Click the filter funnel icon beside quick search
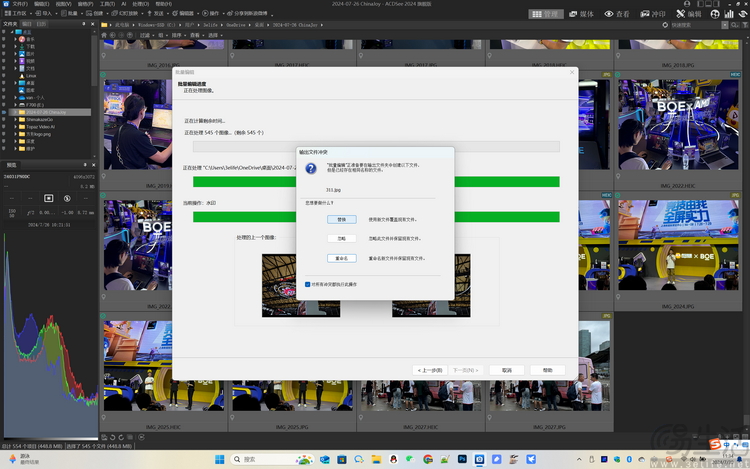The image size is (750, 469). click(x=745, y=25)
